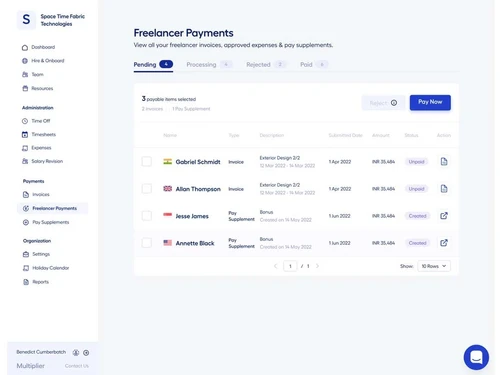
Task: Click the name Allan Thompson
Action: 198,189
